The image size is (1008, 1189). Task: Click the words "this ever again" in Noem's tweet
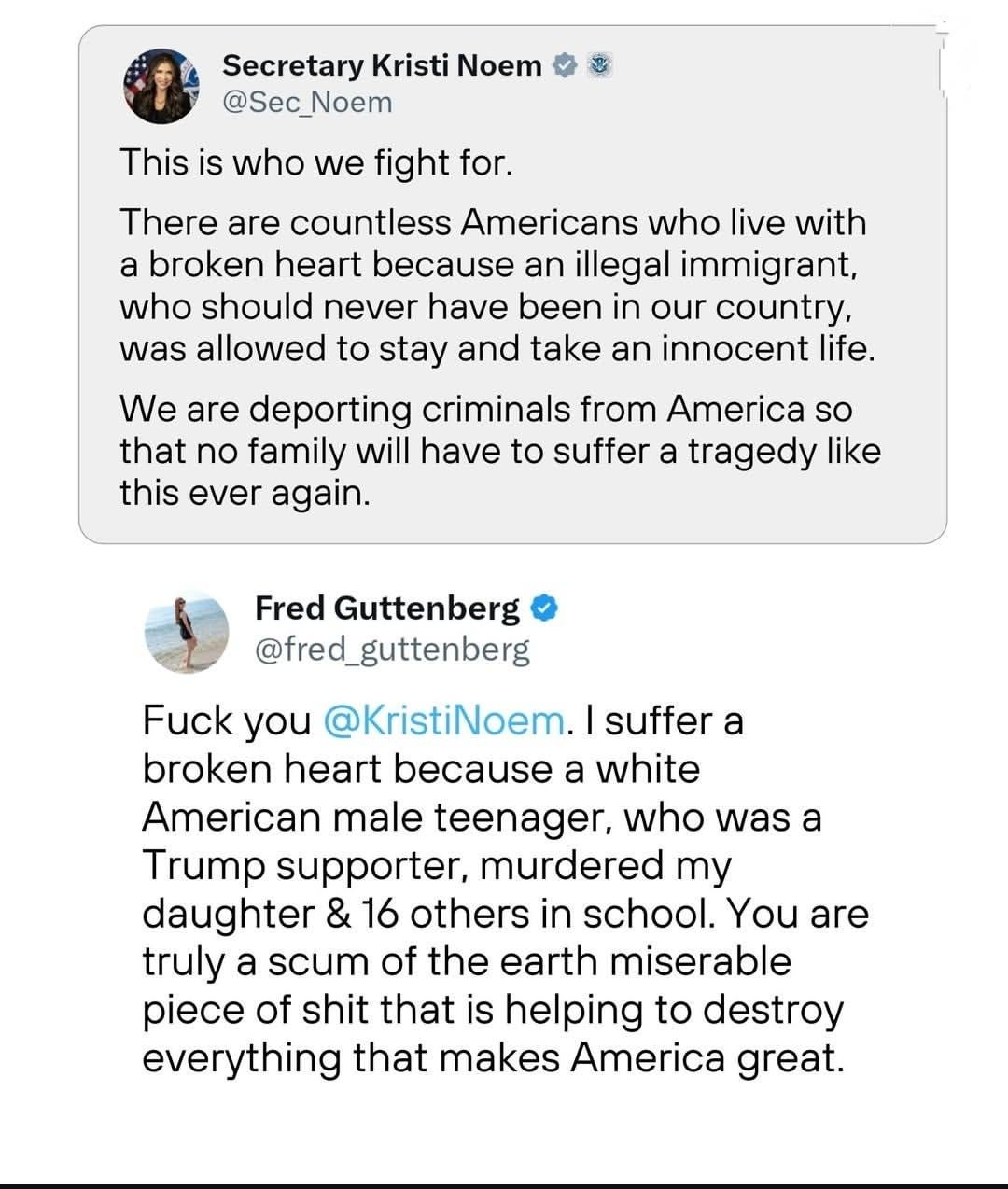[x=245, y=492]
